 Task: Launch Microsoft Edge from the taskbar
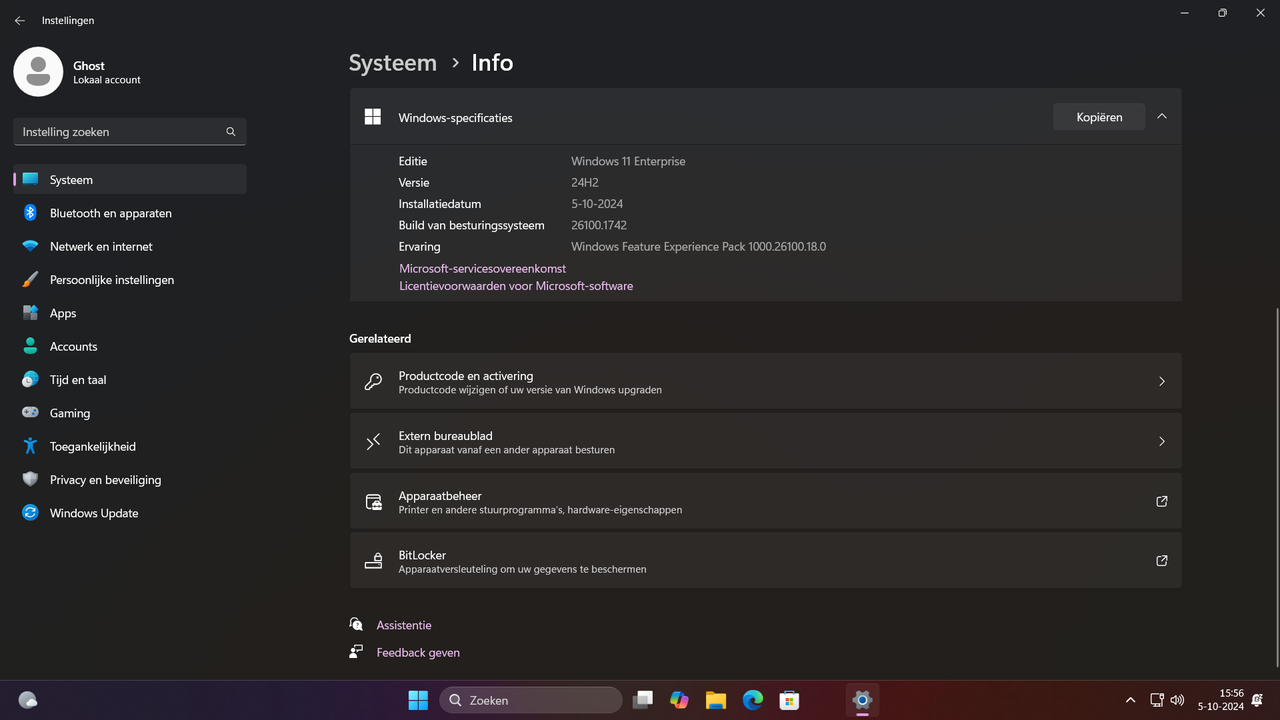(x=753, y=700)
